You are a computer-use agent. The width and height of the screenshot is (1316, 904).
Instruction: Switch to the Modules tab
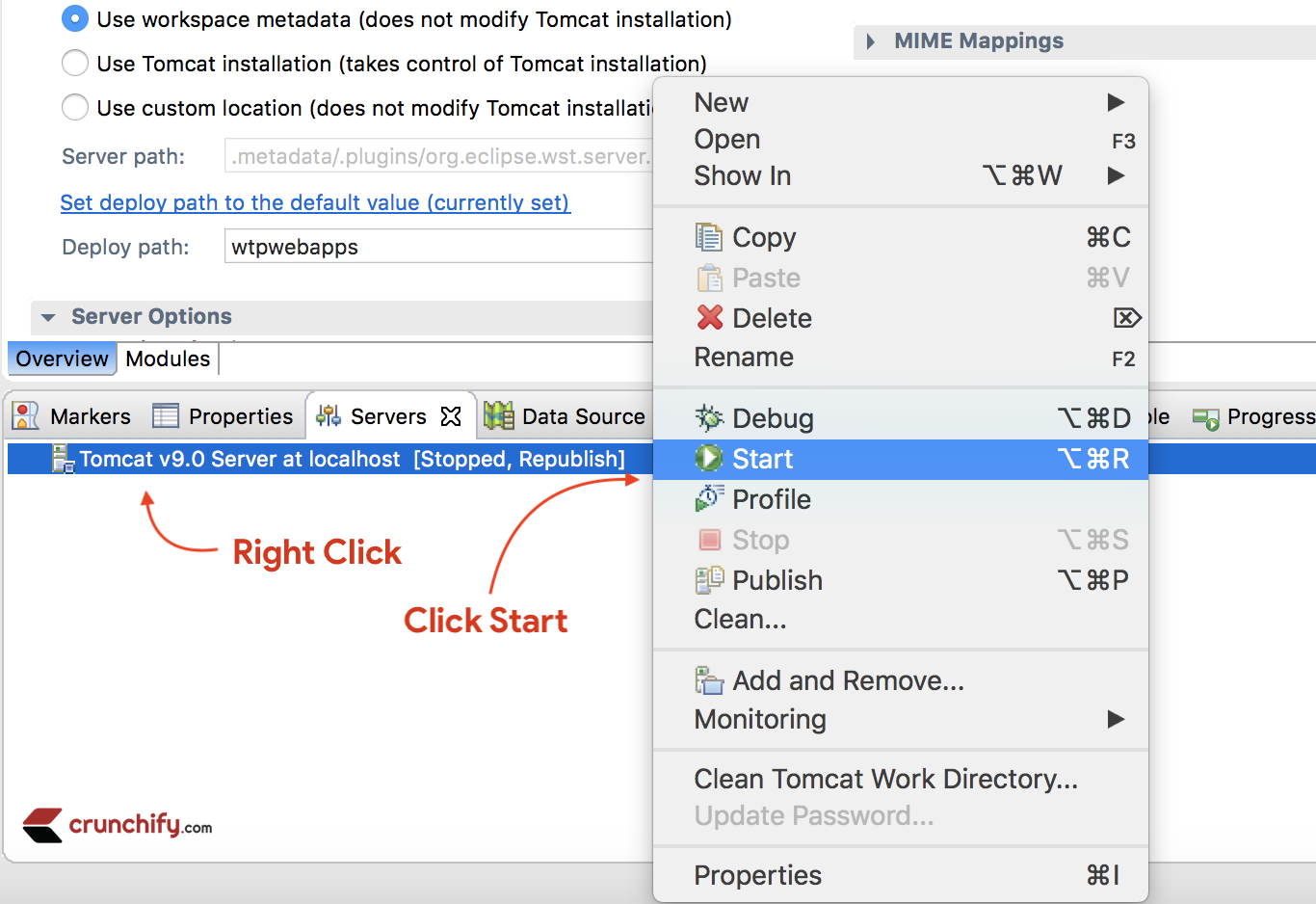[168, 359]
